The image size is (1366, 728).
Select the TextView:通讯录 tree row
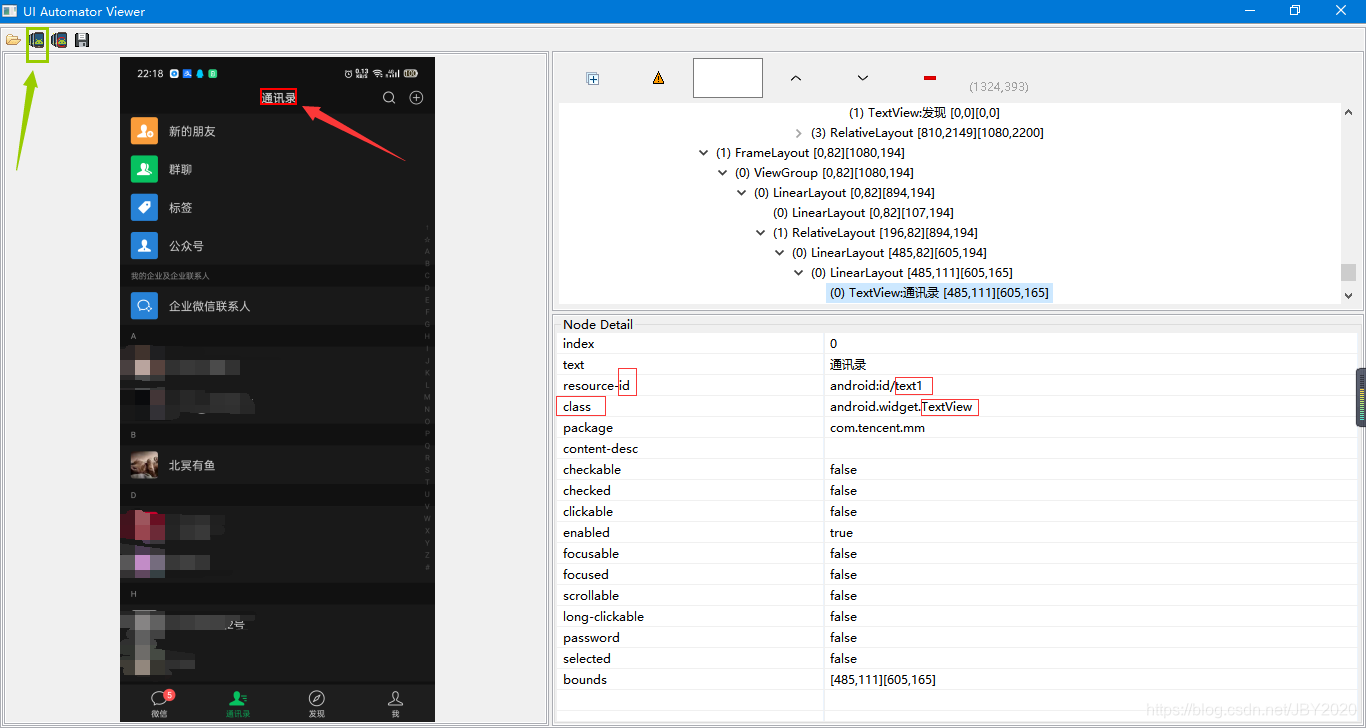click(x=939, y=293)
